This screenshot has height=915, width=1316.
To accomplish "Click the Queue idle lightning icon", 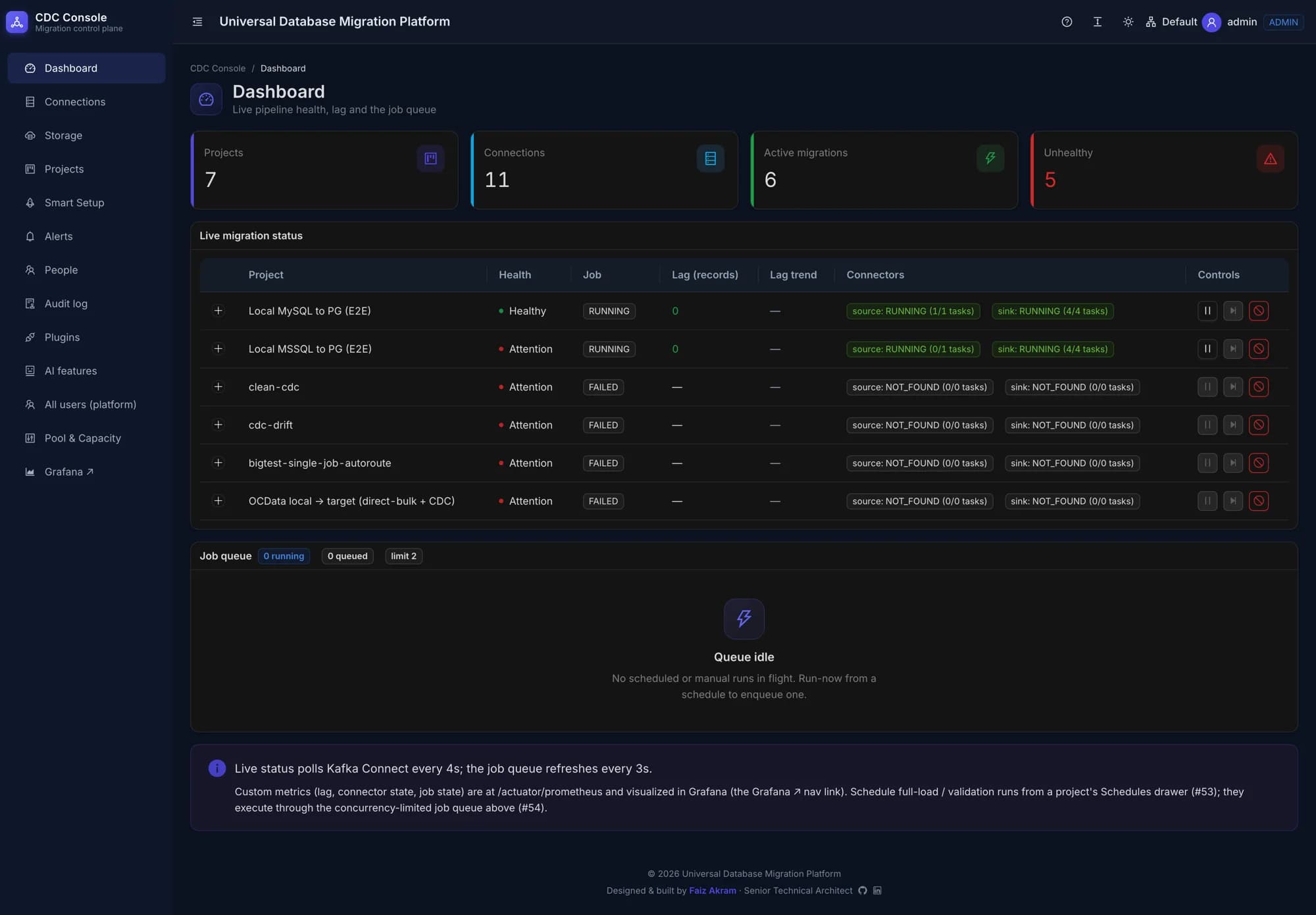I will pos(744,619).
